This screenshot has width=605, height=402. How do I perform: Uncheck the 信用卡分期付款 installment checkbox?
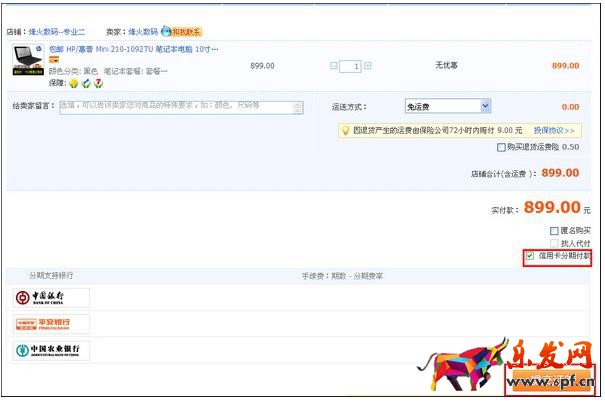click(x=529, y=256)
